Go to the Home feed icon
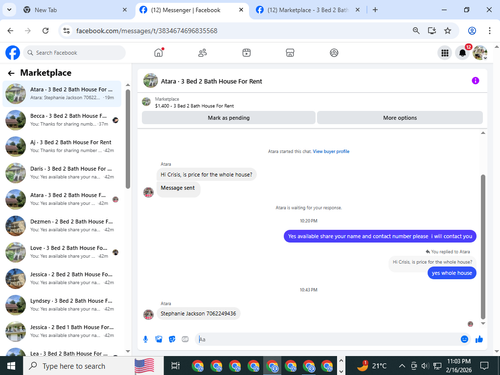 pos(159,53)
